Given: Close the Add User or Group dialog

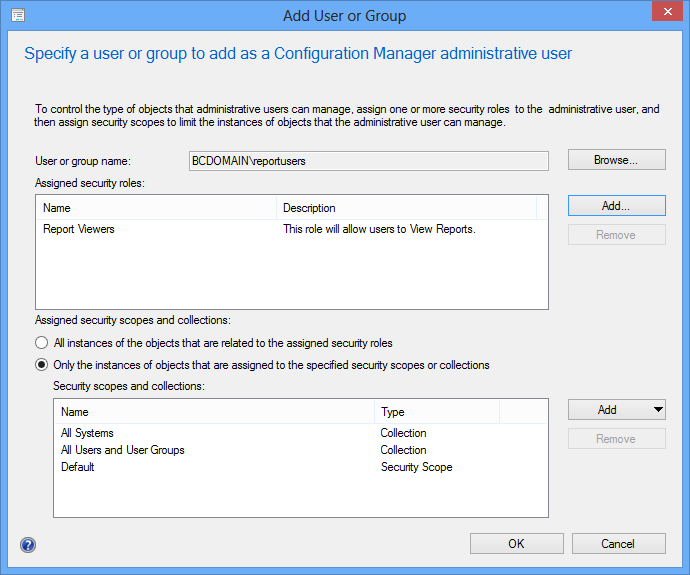Looking at the screenshot, I should tap(664, 14).
